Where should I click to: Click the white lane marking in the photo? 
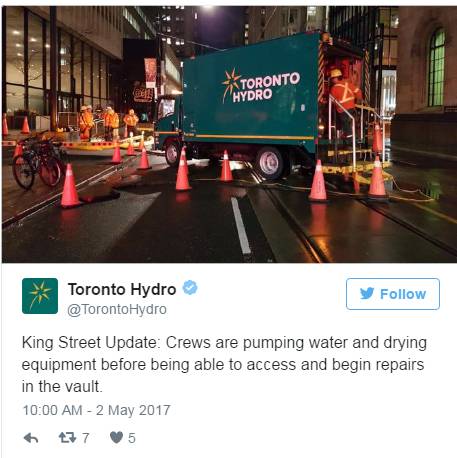241,225
